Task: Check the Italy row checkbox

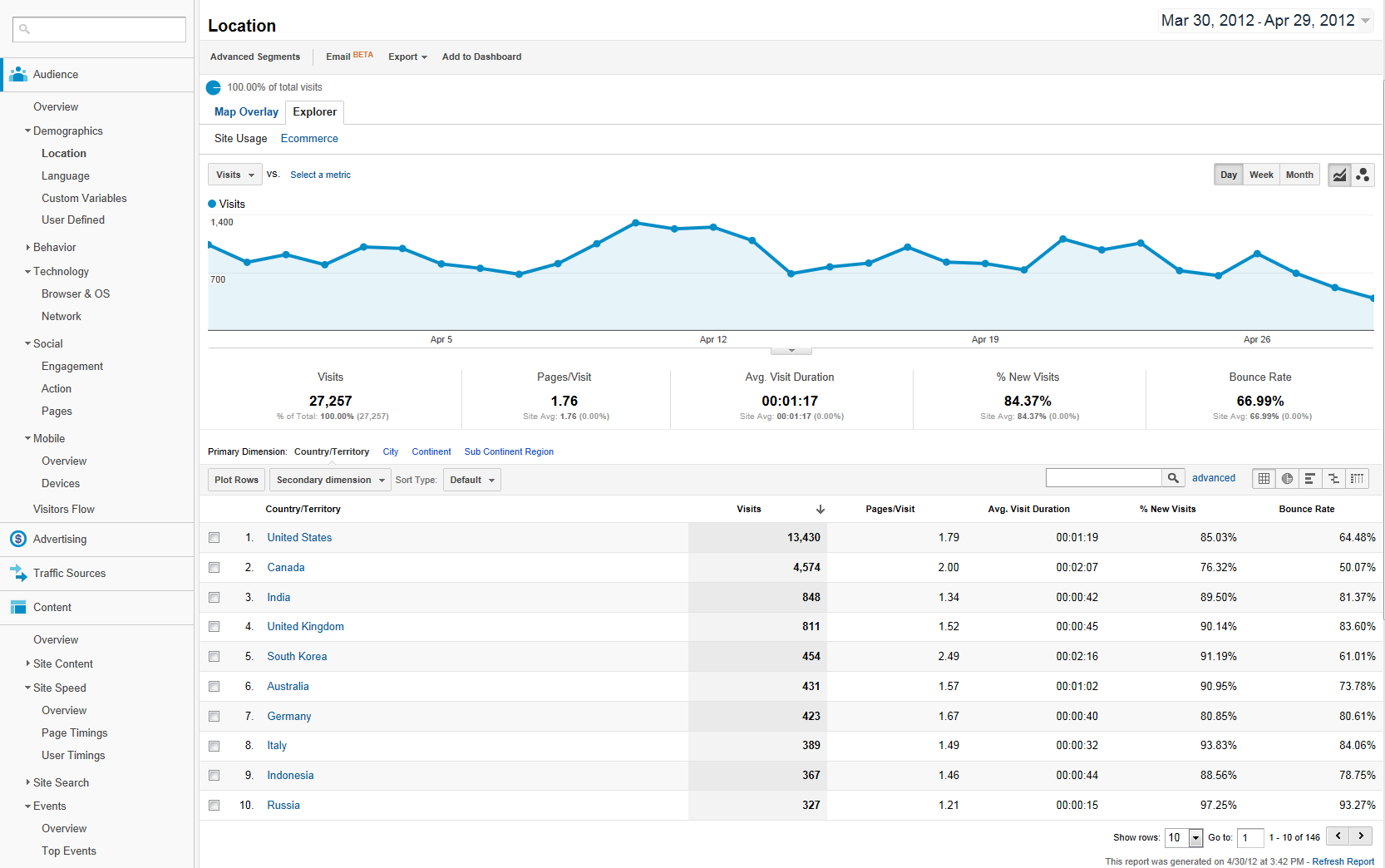Action: coord(214,746)
